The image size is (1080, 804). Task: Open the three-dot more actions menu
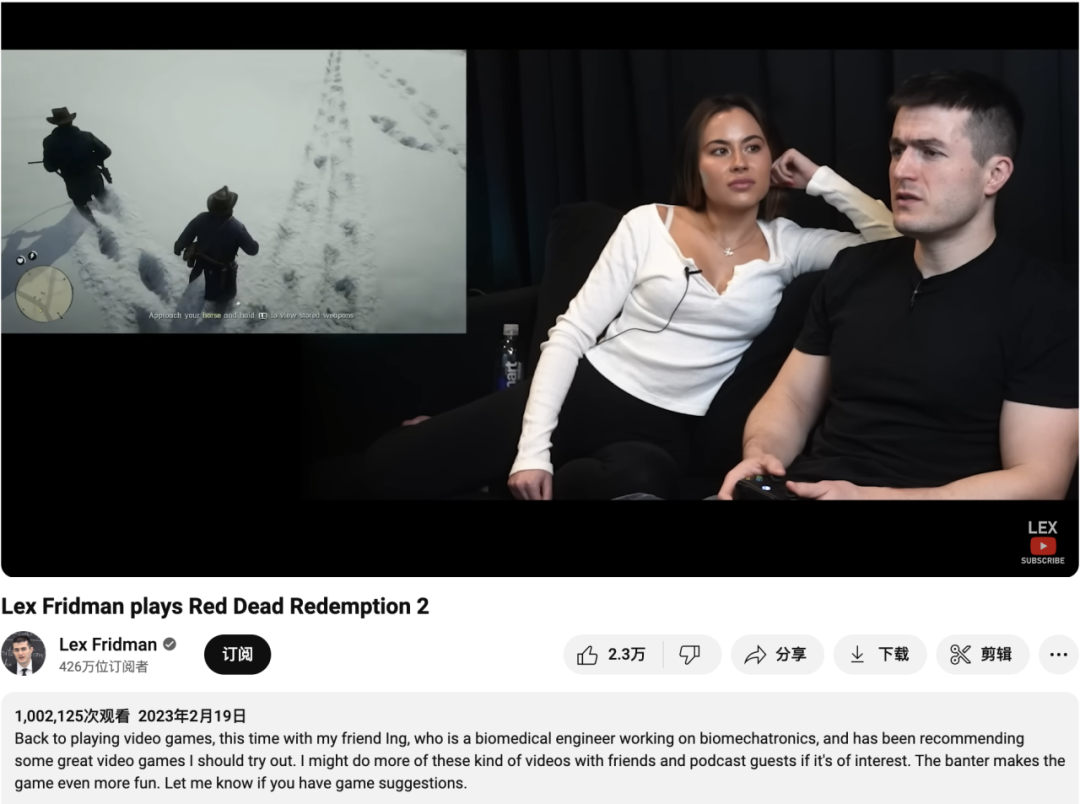[x=1059, y=654]
